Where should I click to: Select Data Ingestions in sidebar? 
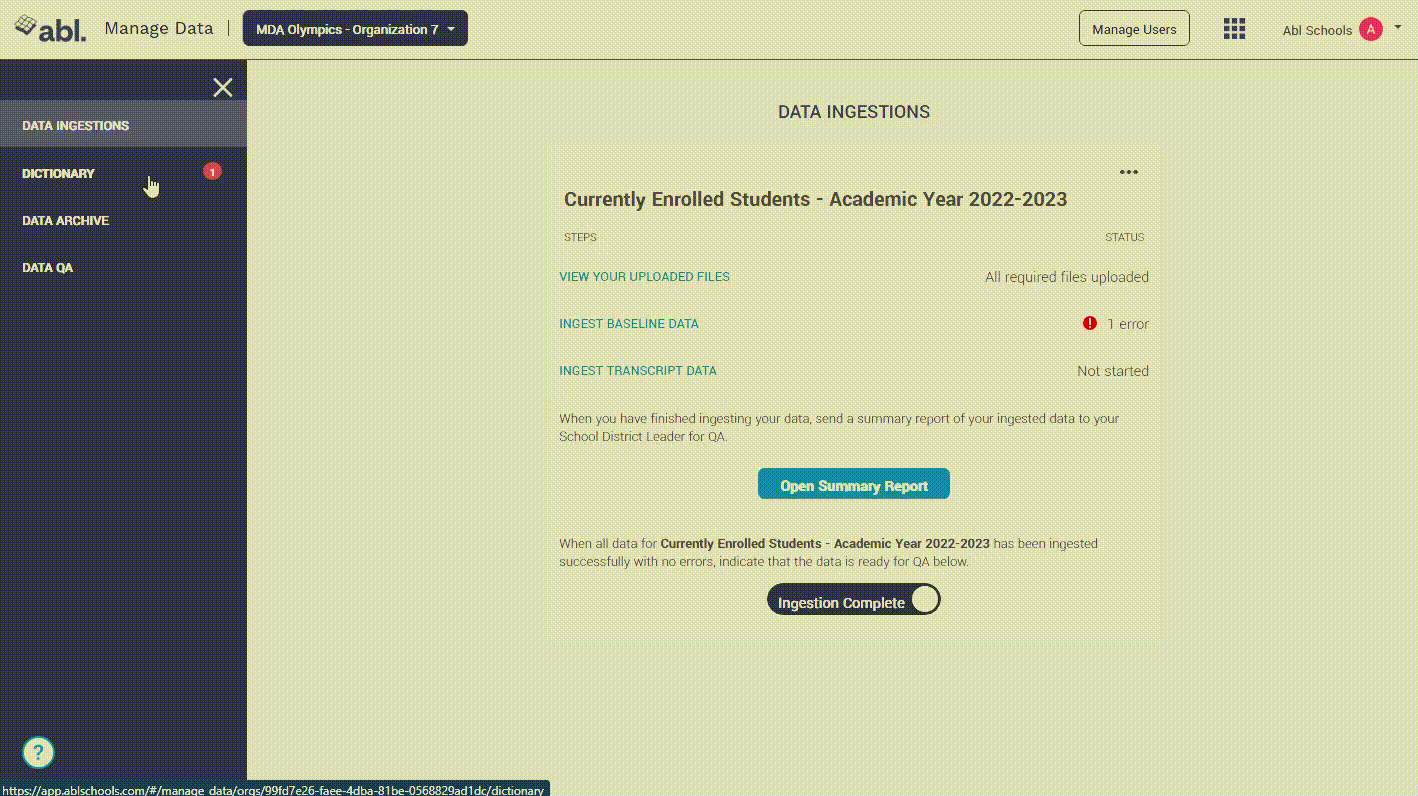[x=76, y=126]
